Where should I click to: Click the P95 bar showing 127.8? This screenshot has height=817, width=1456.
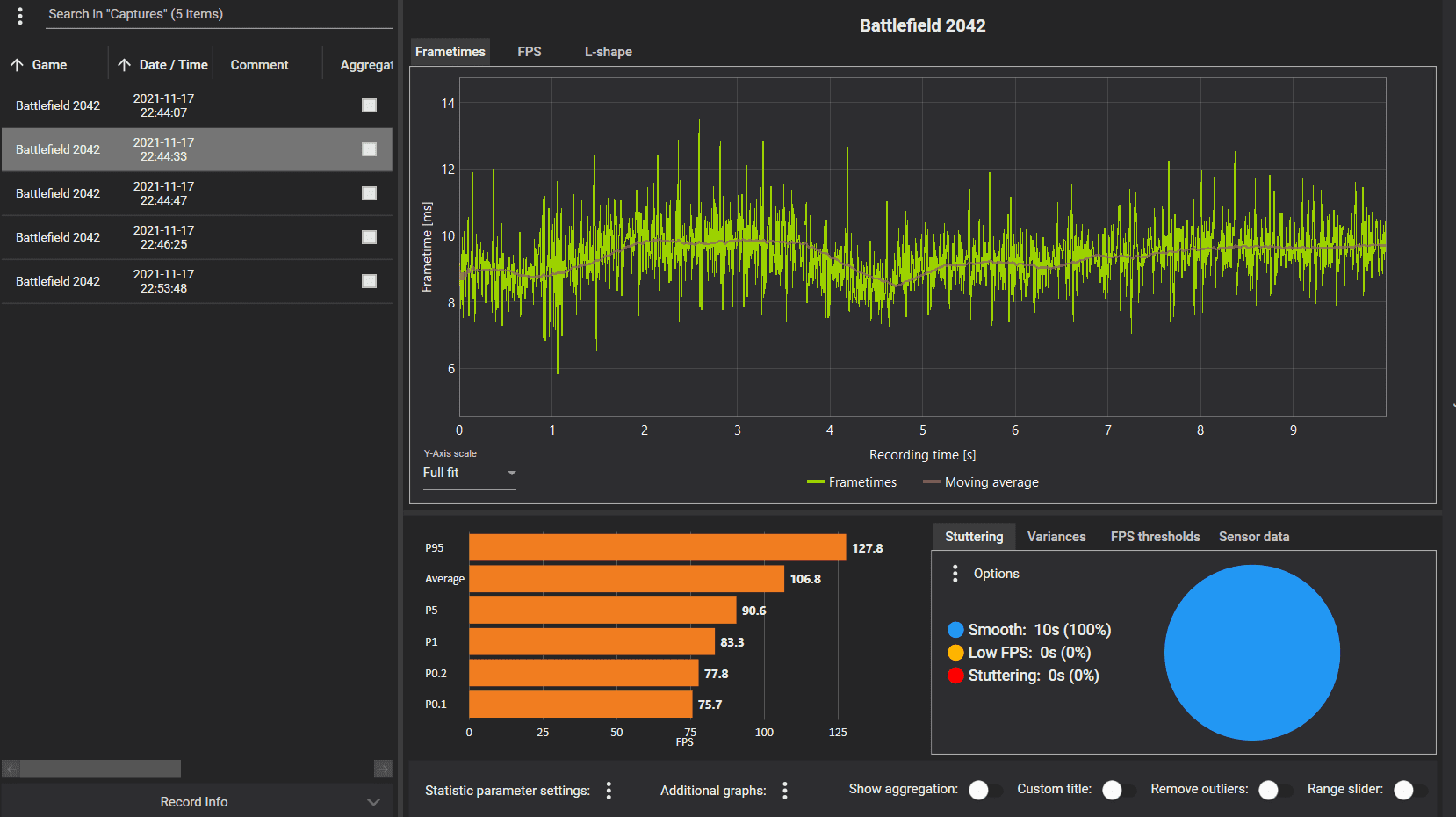click(x=658, y=547)
